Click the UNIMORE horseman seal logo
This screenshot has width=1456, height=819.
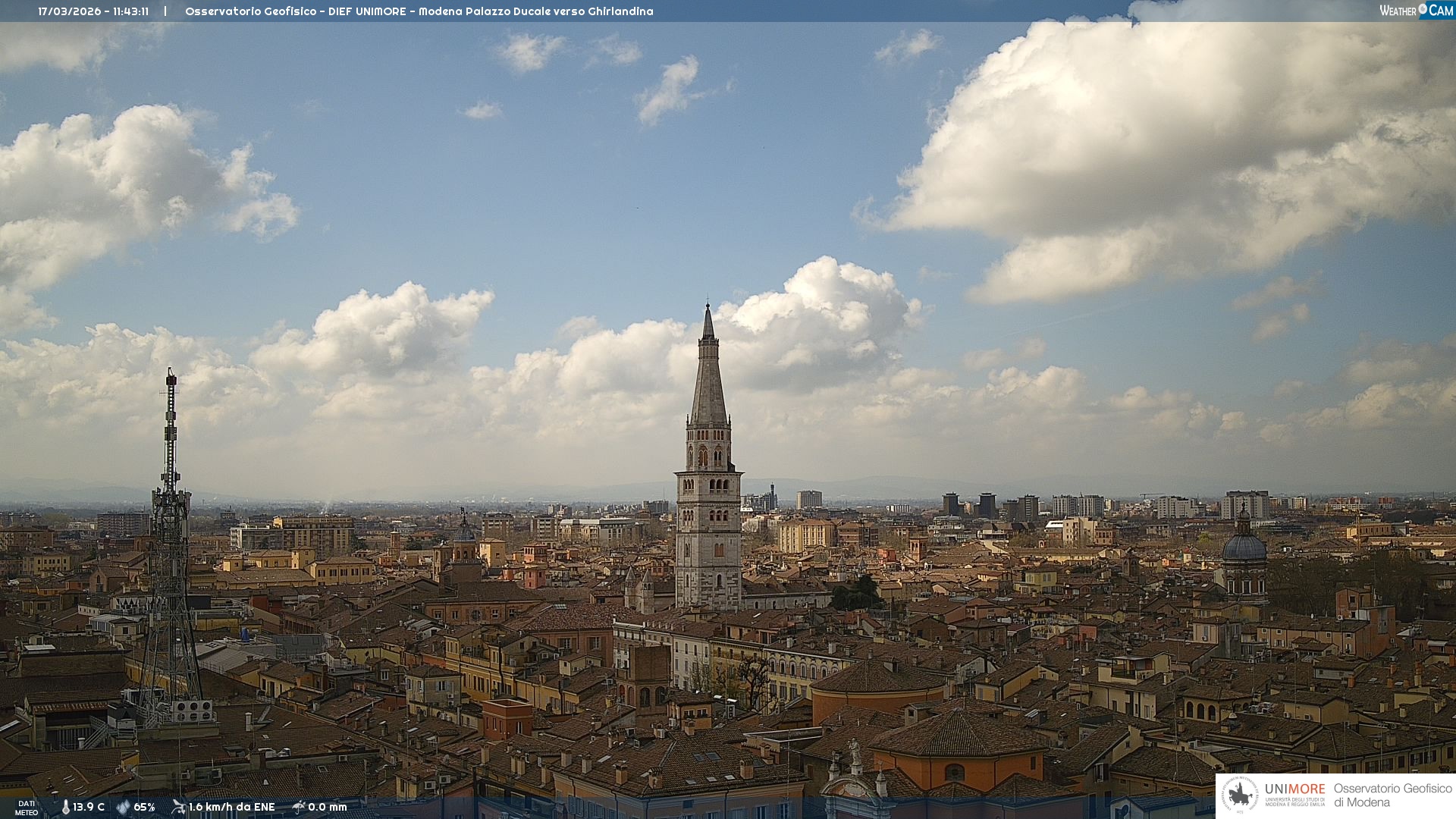pyautogui.click(x=1240, y=795)
